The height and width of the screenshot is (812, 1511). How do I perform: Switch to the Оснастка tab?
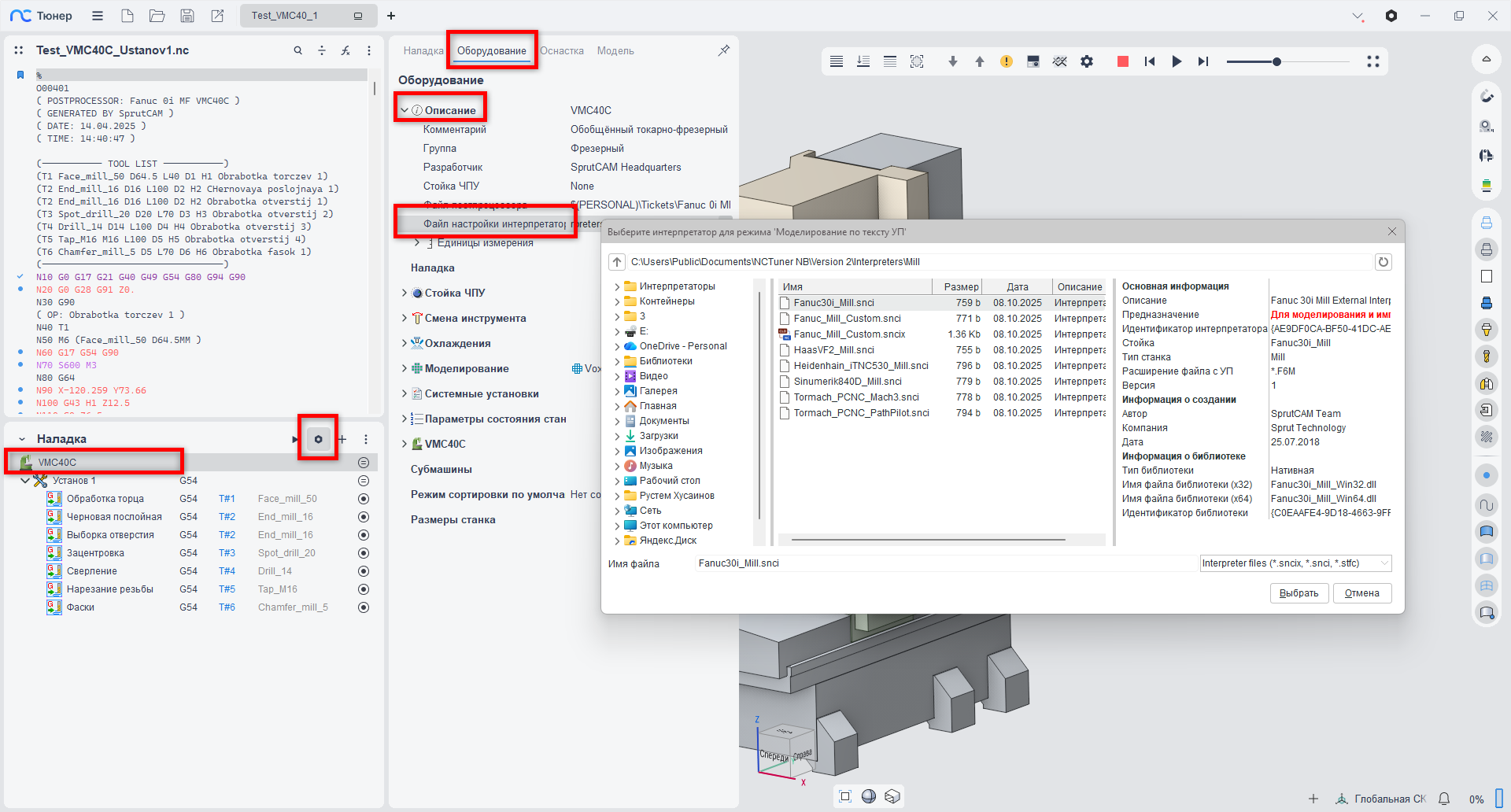(x=562, y=51)
